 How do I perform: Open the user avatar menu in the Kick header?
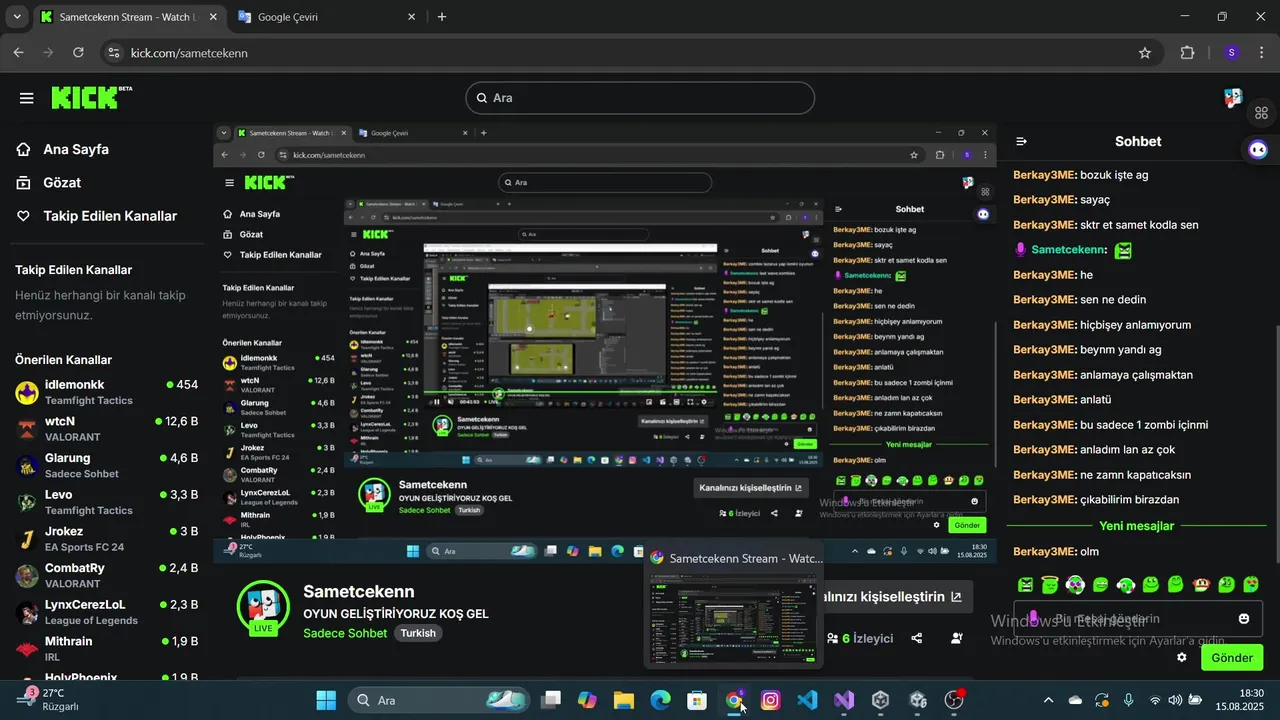[1233, 98]
